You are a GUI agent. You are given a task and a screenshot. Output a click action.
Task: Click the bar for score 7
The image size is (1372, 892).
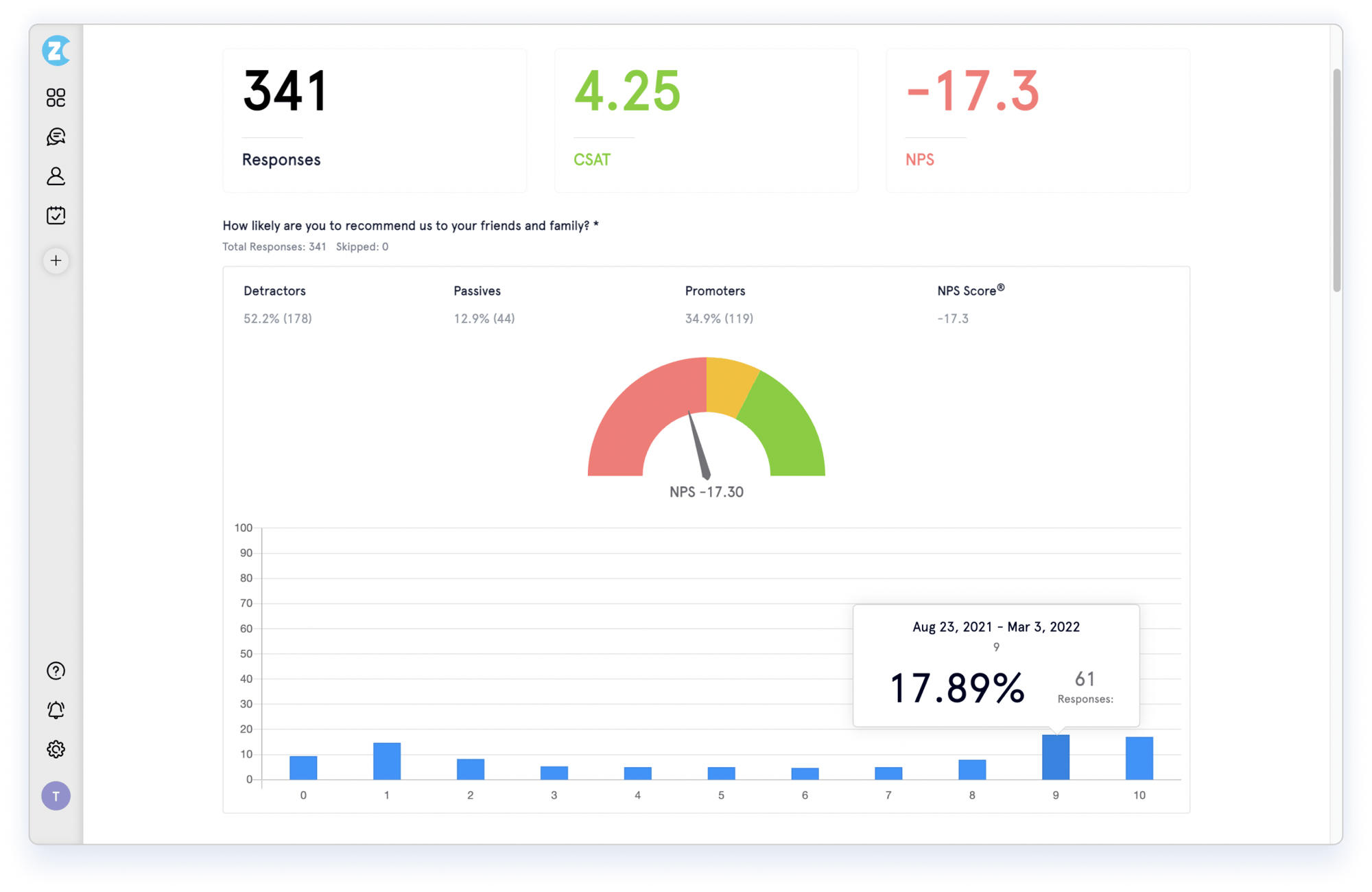pos(888,773)
